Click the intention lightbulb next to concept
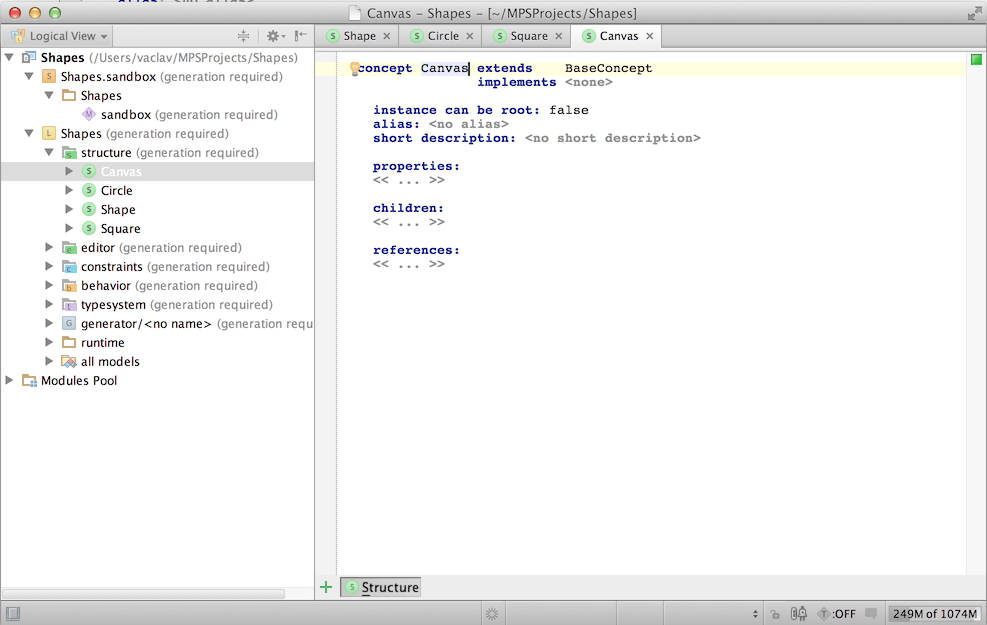The image size is (987, 625). (x=354, y=69)
